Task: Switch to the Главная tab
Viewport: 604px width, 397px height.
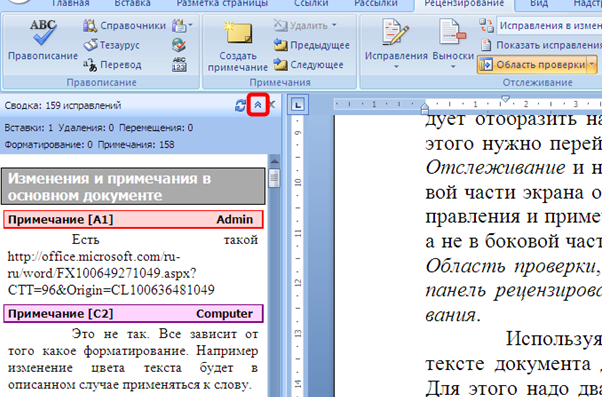Action: [70, 3]
